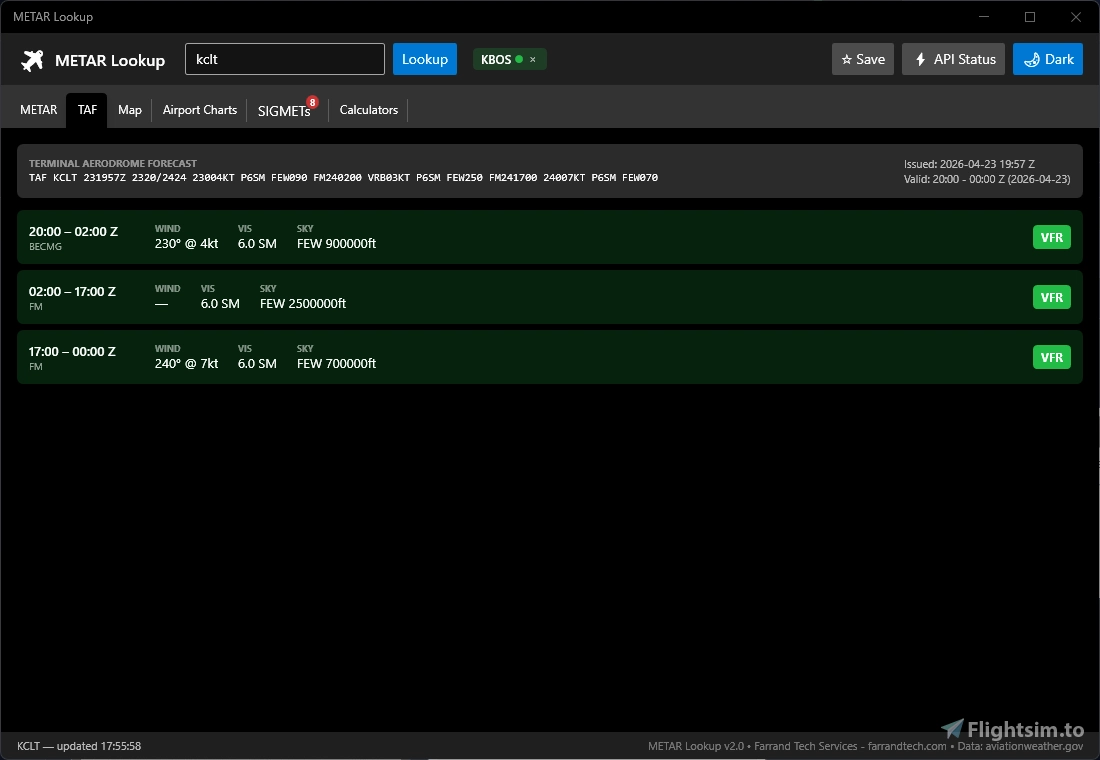Click the Valid: 20:00 - 00:00 Z text

987,179
